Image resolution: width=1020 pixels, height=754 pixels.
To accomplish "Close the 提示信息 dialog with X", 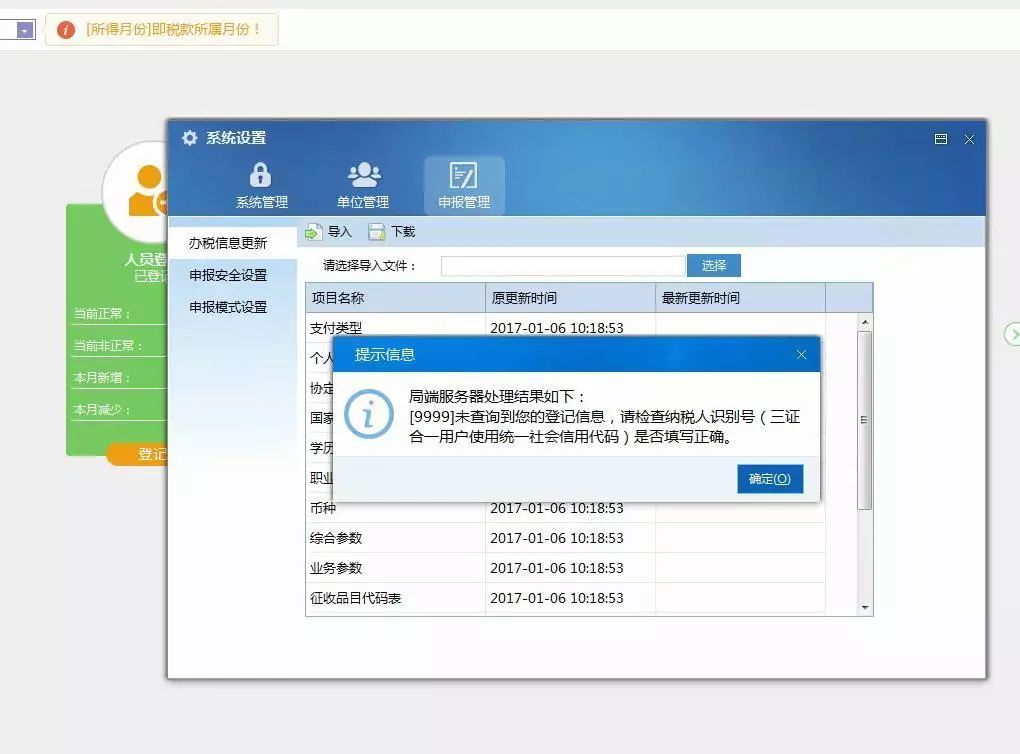I will point(801,355).
